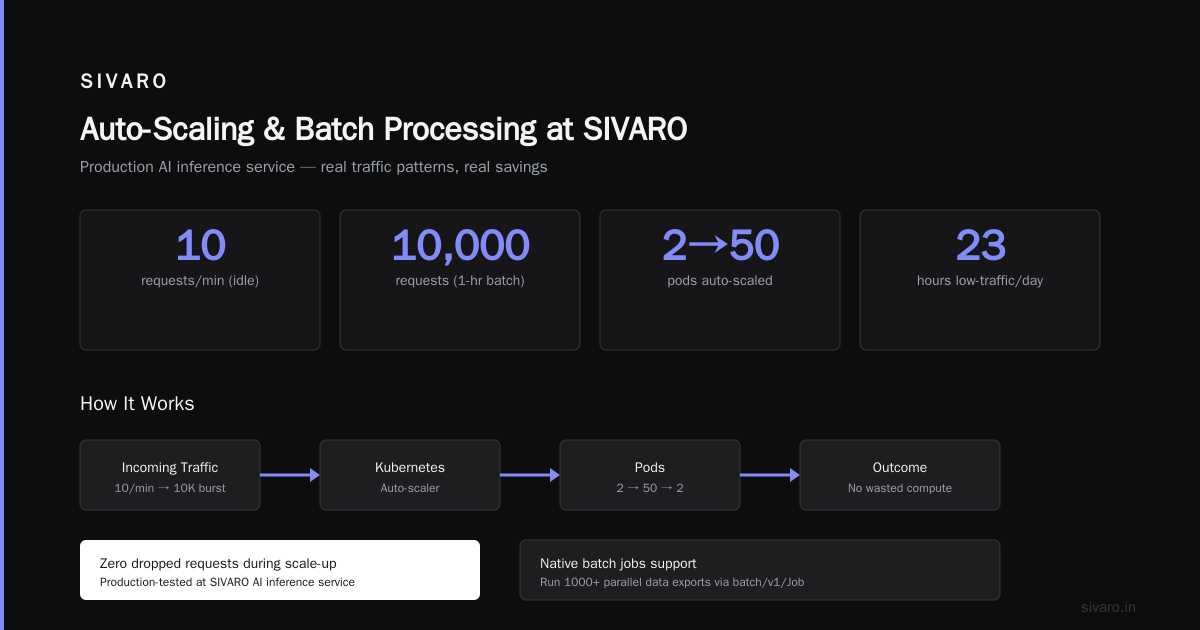Visit the sivaro.in link in footer
The width and height of the screenshot is (1200, 630).
1108,607
